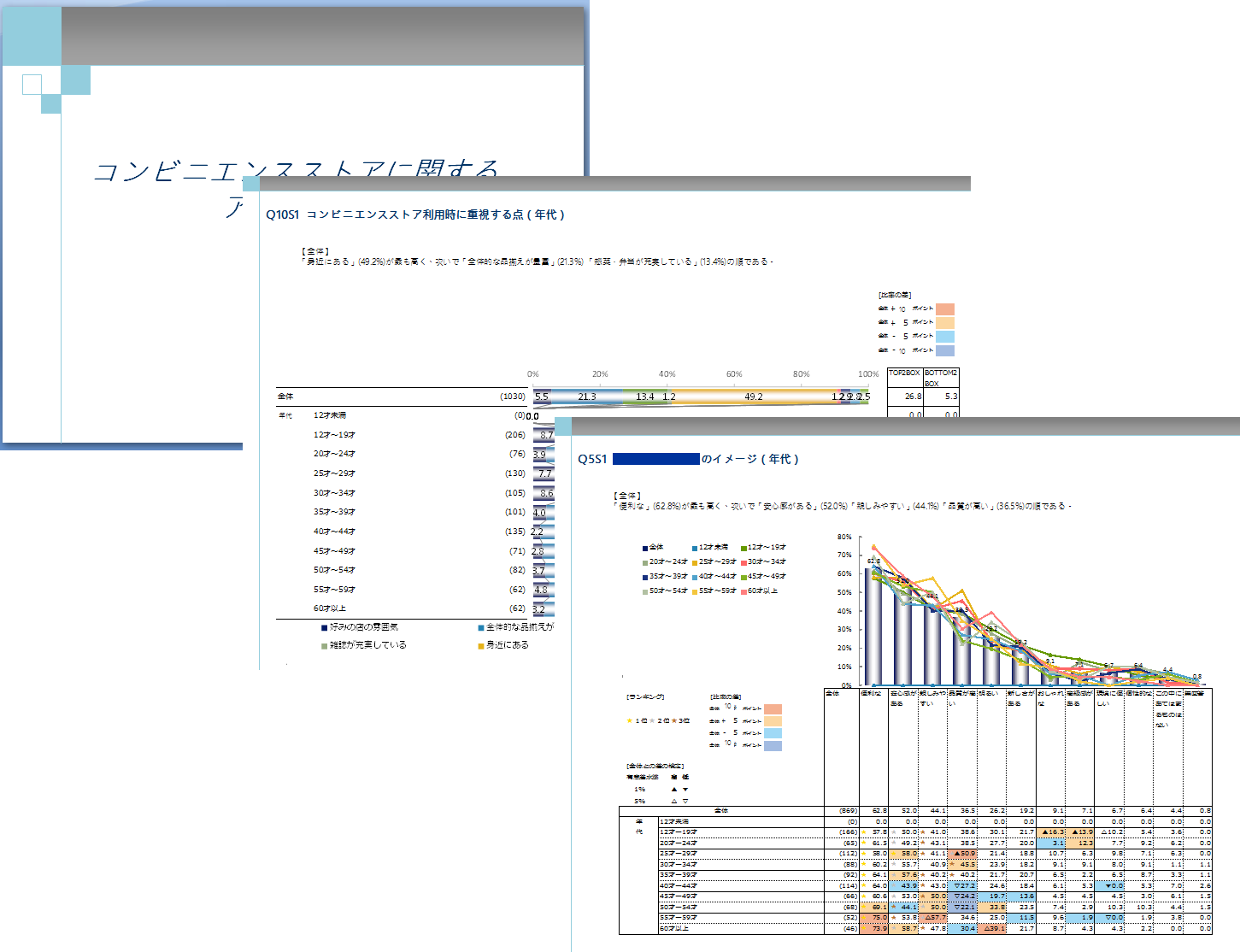Select the 40才〜44才 row label in table
Viewport: 1240px width, 952px height.
(x=678, y=886)
